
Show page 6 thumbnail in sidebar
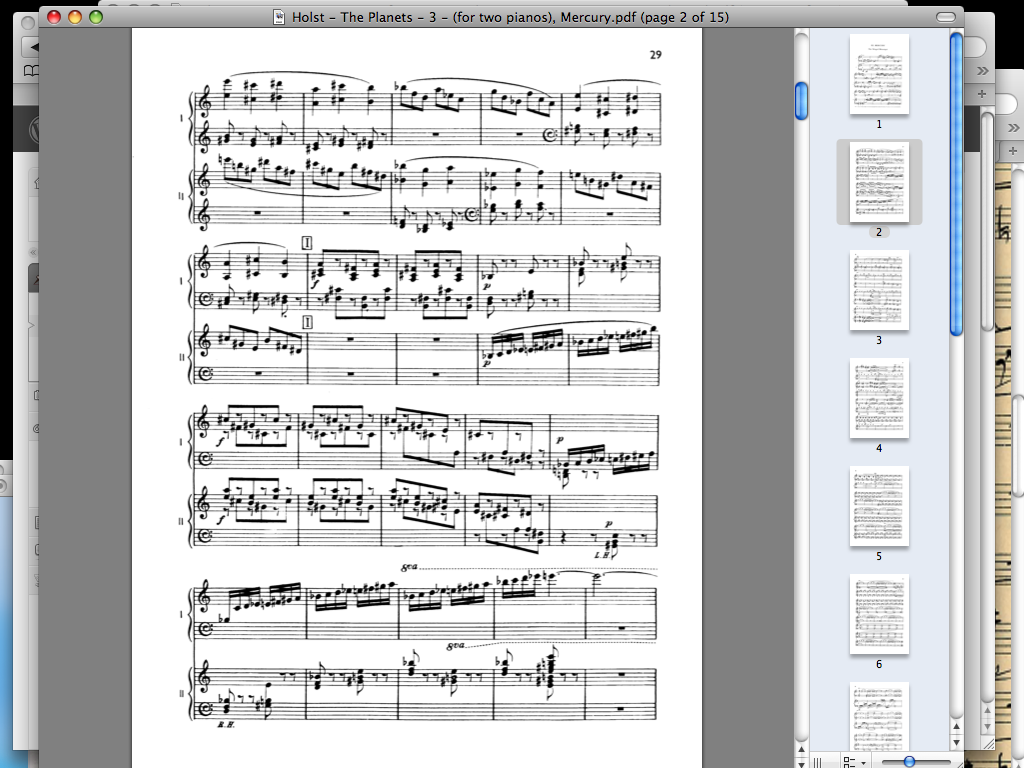(x=879, y=614)
